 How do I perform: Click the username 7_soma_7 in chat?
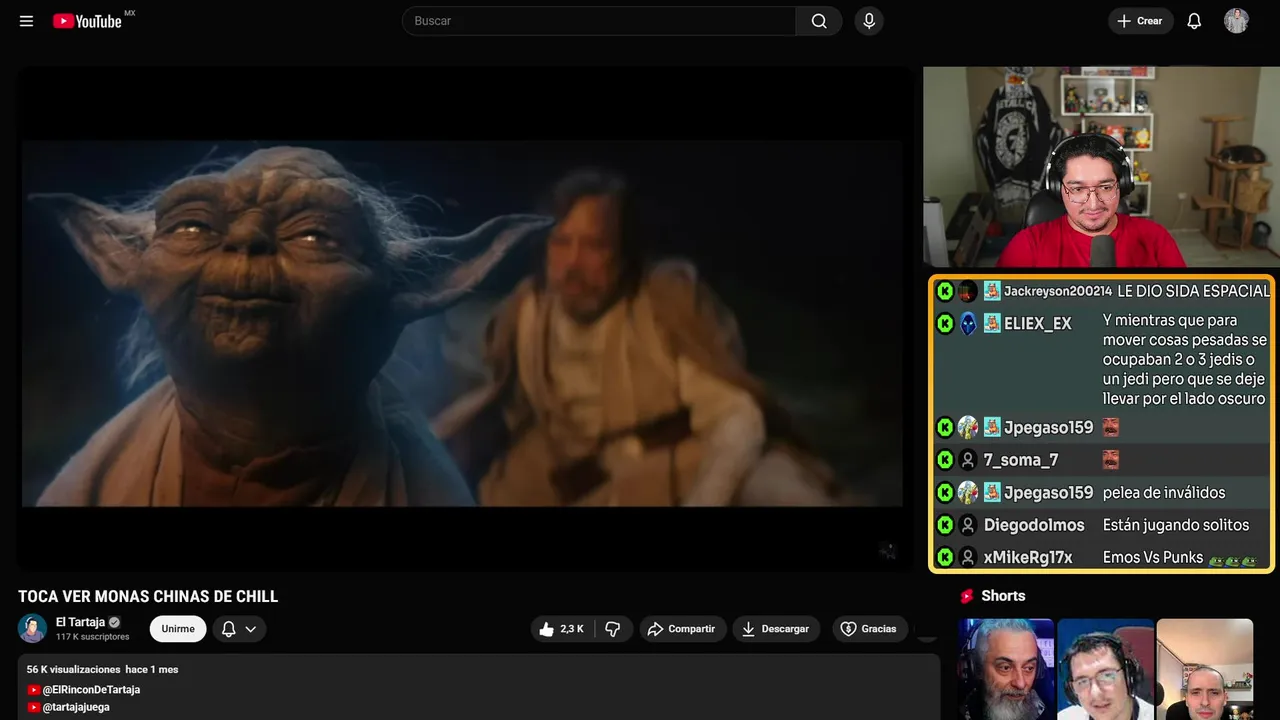1020,460
